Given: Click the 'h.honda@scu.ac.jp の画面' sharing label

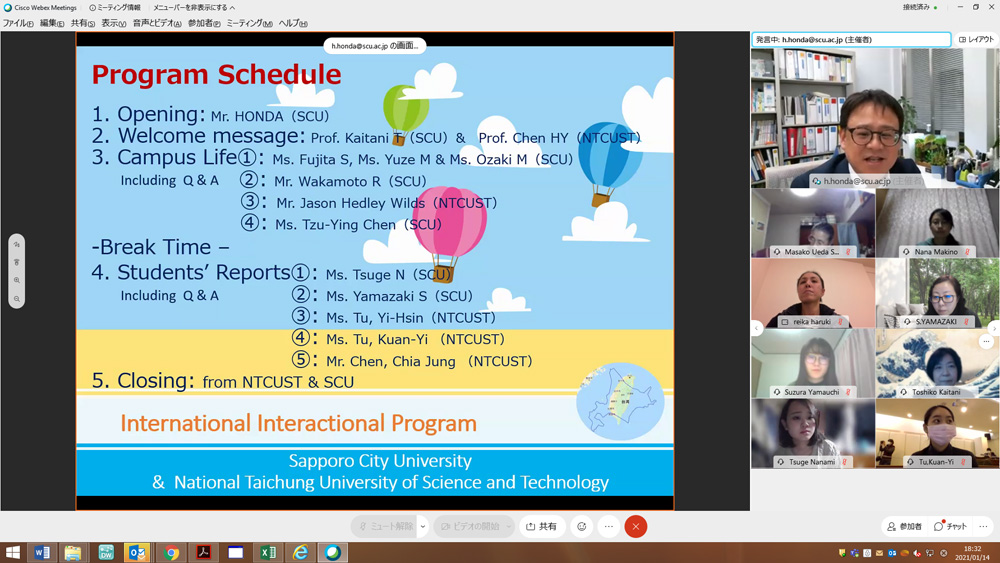Looking at the screenshot, I should pos(374,46).
